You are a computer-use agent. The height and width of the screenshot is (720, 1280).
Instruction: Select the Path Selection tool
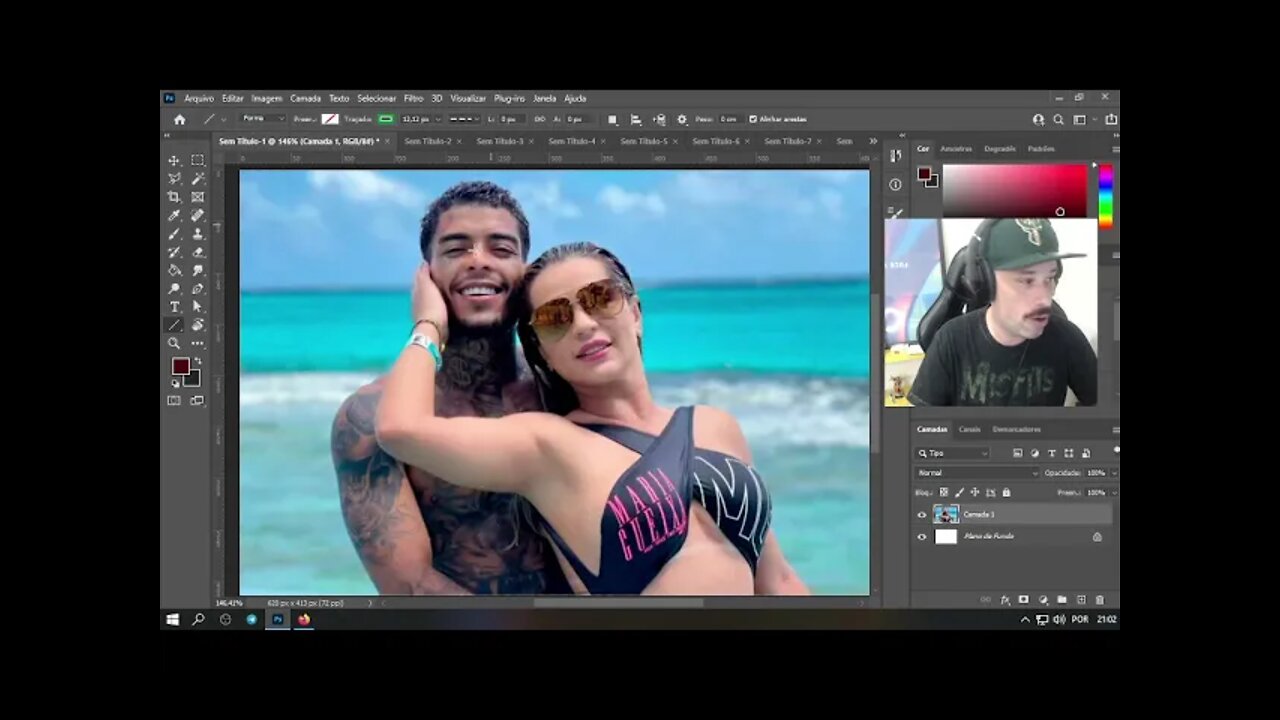(198, 307)
